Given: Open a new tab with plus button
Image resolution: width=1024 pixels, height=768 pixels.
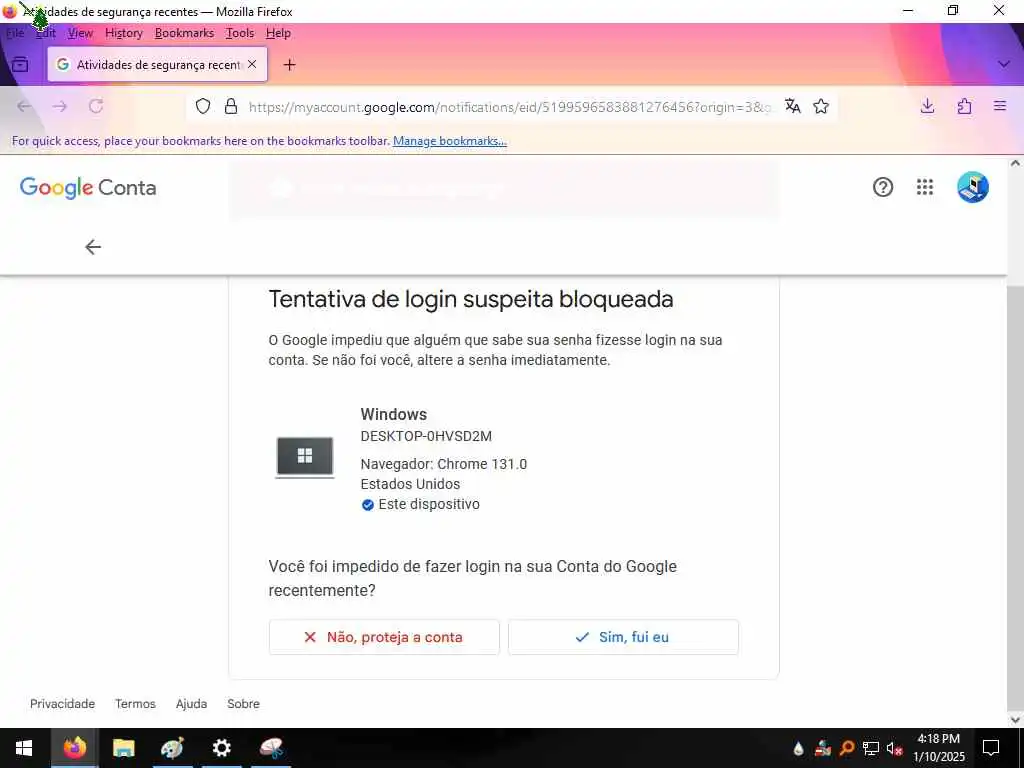Looking at the screenshot, I should (289, 65).
